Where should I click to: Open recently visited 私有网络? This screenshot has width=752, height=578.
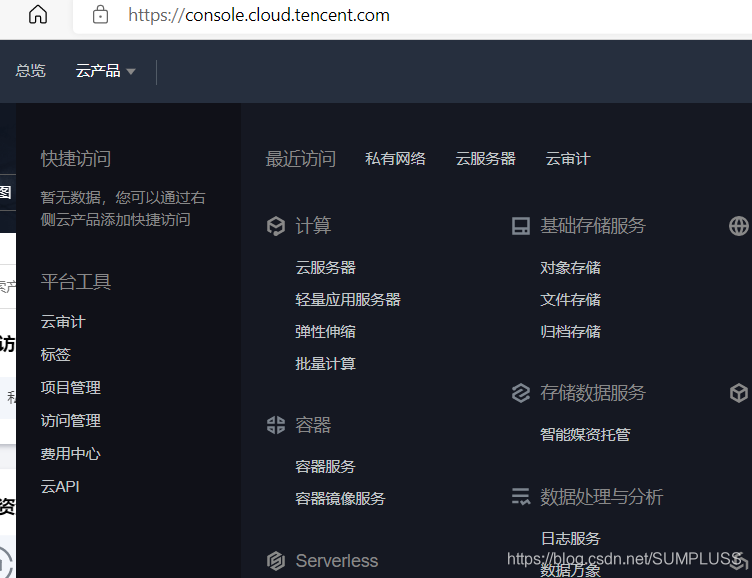395,159
